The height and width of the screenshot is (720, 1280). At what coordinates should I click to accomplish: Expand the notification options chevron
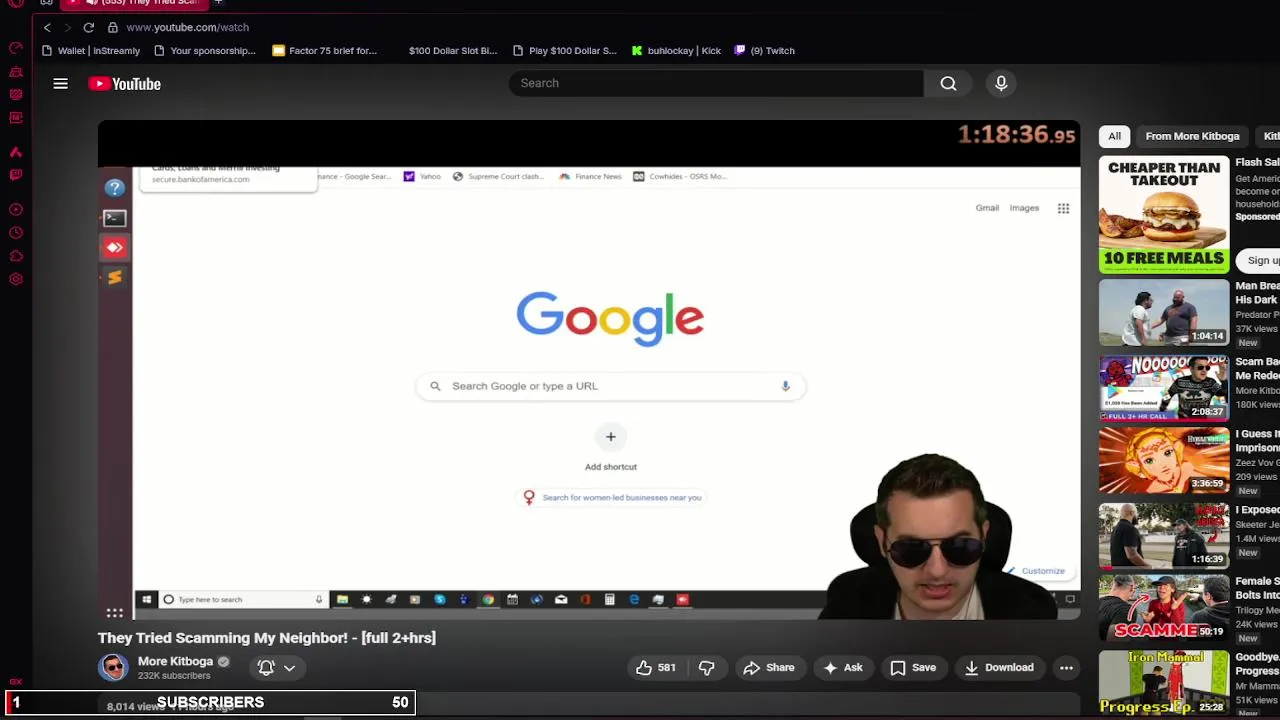[x=289, y=668]
